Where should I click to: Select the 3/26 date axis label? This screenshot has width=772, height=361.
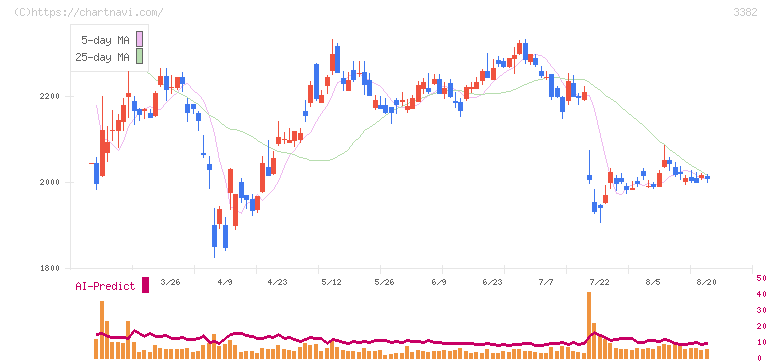coord(170,282)
